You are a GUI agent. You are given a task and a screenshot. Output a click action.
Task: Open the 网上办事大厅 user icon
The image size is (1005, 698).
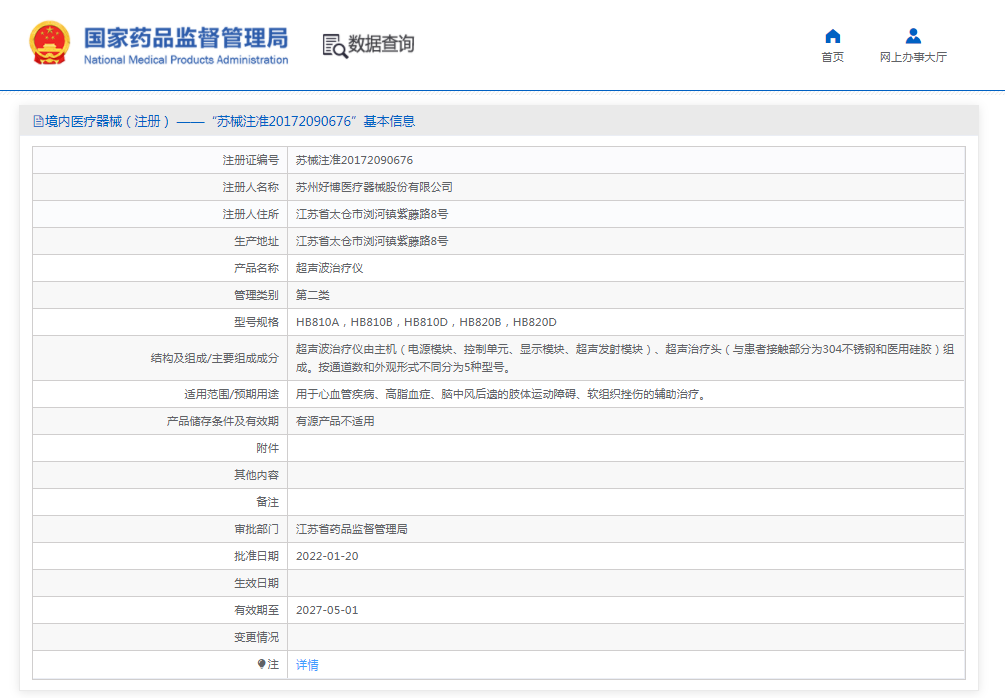click(913, 36)
